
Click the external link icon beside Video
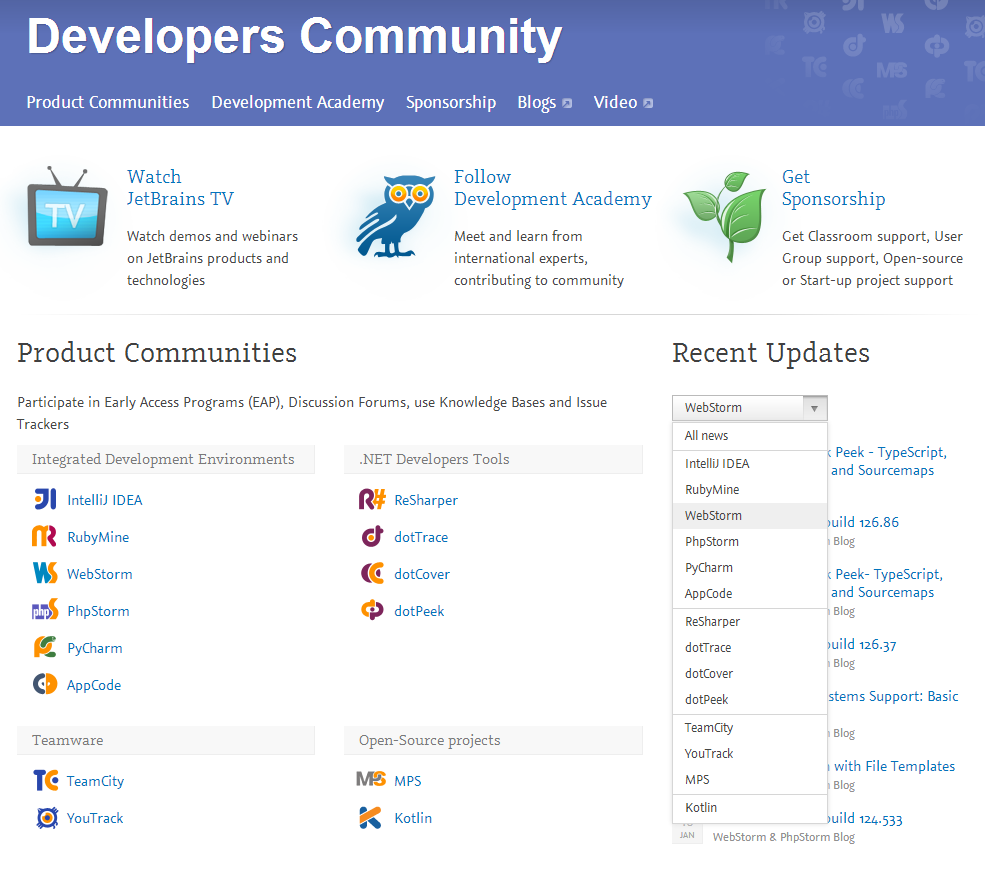pyautogui.click(x=648, y=103)
